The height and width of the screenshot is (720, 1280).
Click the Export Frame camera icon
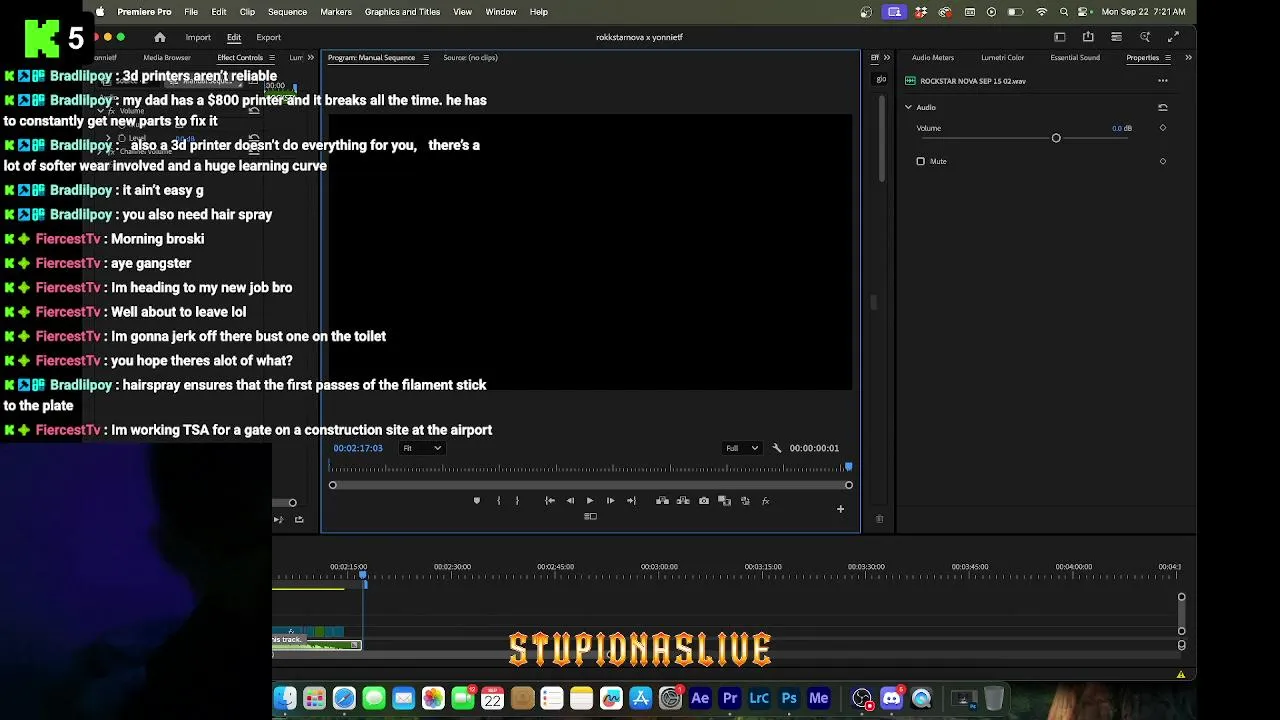point(704,501)
